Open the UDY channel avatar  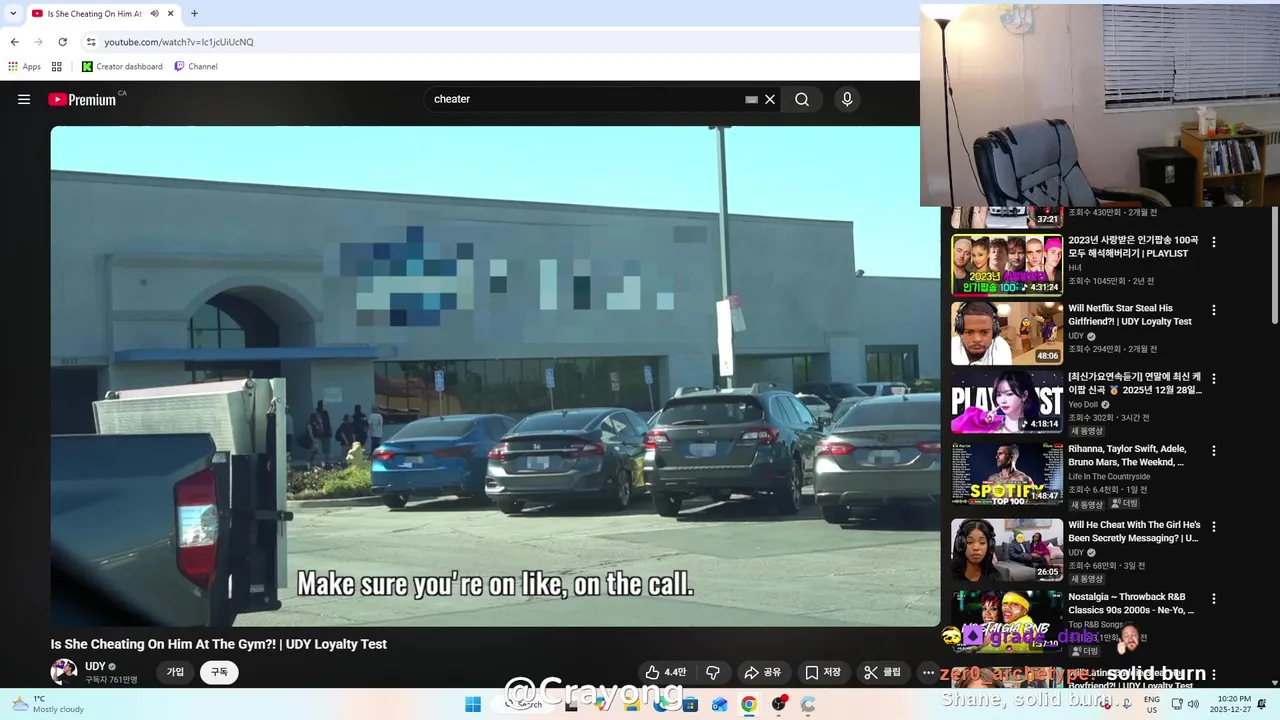64,672
